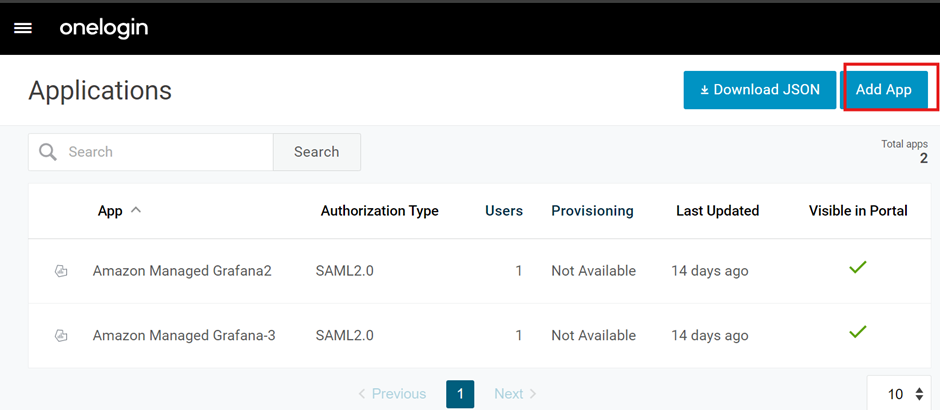This screenshot has height=410, width=940.
Task: Open the hamburger navigation menu
Action: pos(23,29)
